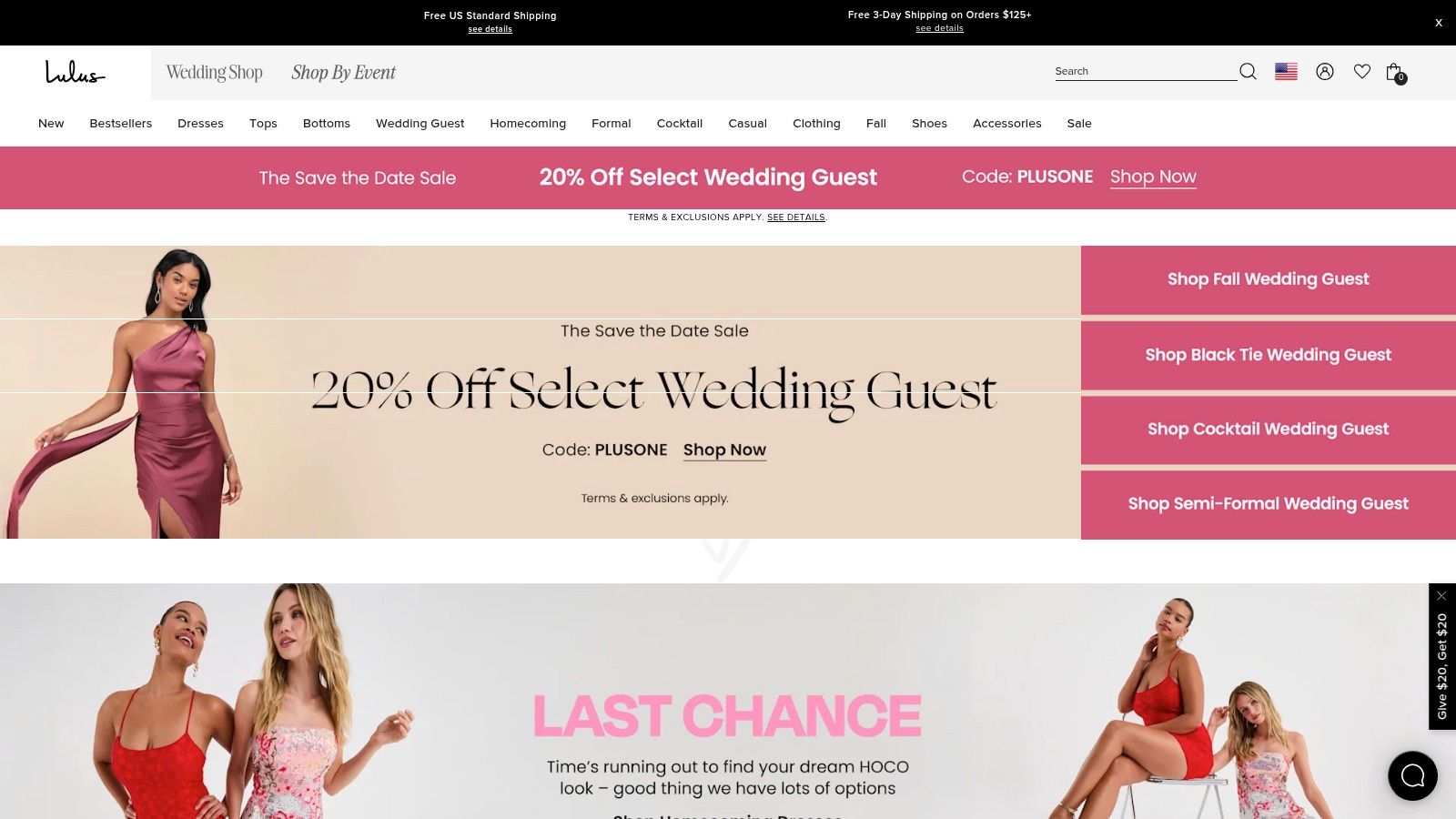Open the Wedding Guest menu

420,123
